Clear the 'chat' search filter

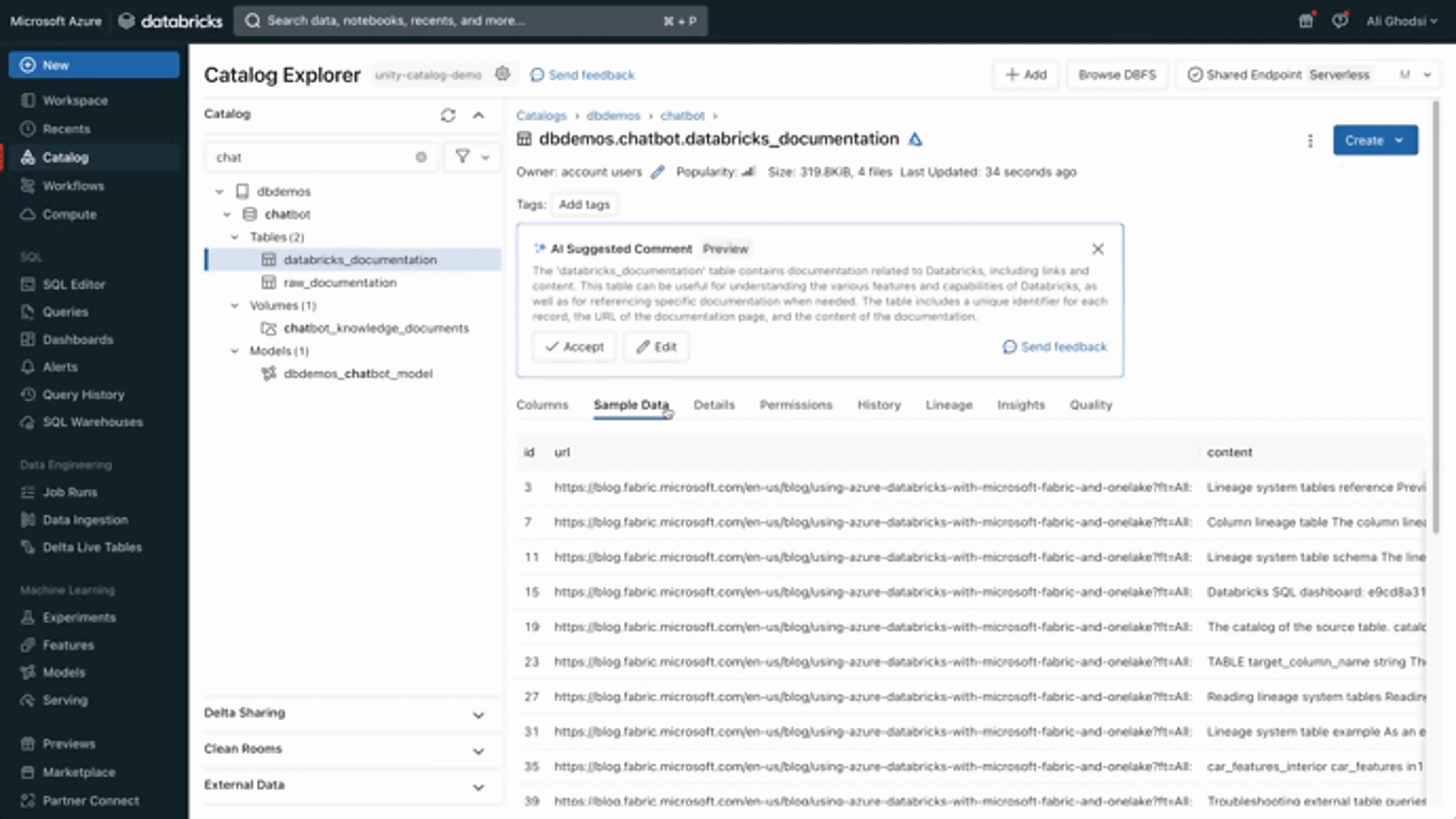click(421, 157)
